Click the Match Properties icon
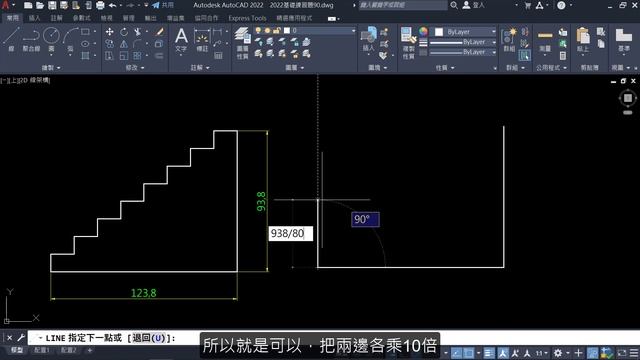 408,42
